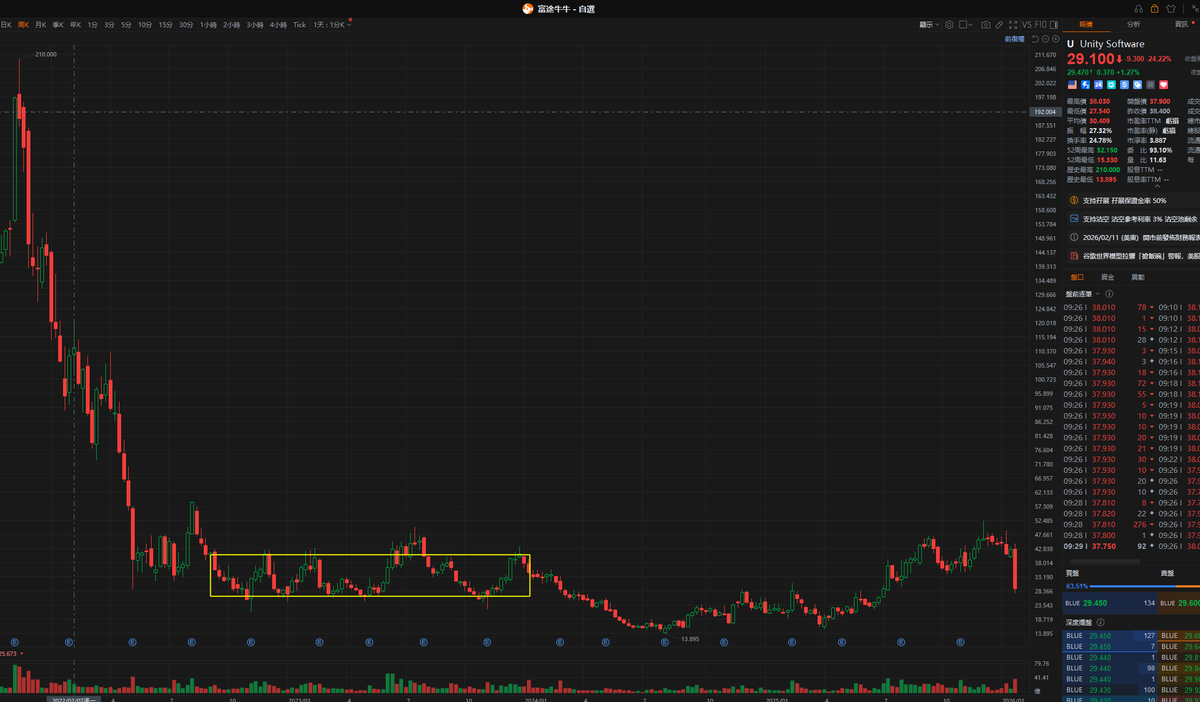The image size is (1200, 702).
Task: Expand the chart layout box dropdown
Action: point(970,24)
